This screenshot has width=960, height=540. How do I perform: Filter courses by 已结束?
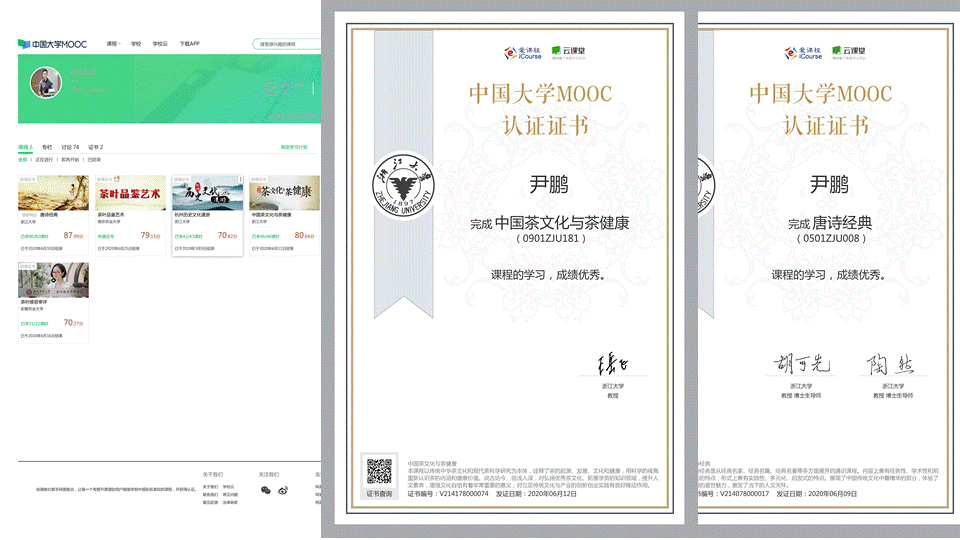pos(94,159)
